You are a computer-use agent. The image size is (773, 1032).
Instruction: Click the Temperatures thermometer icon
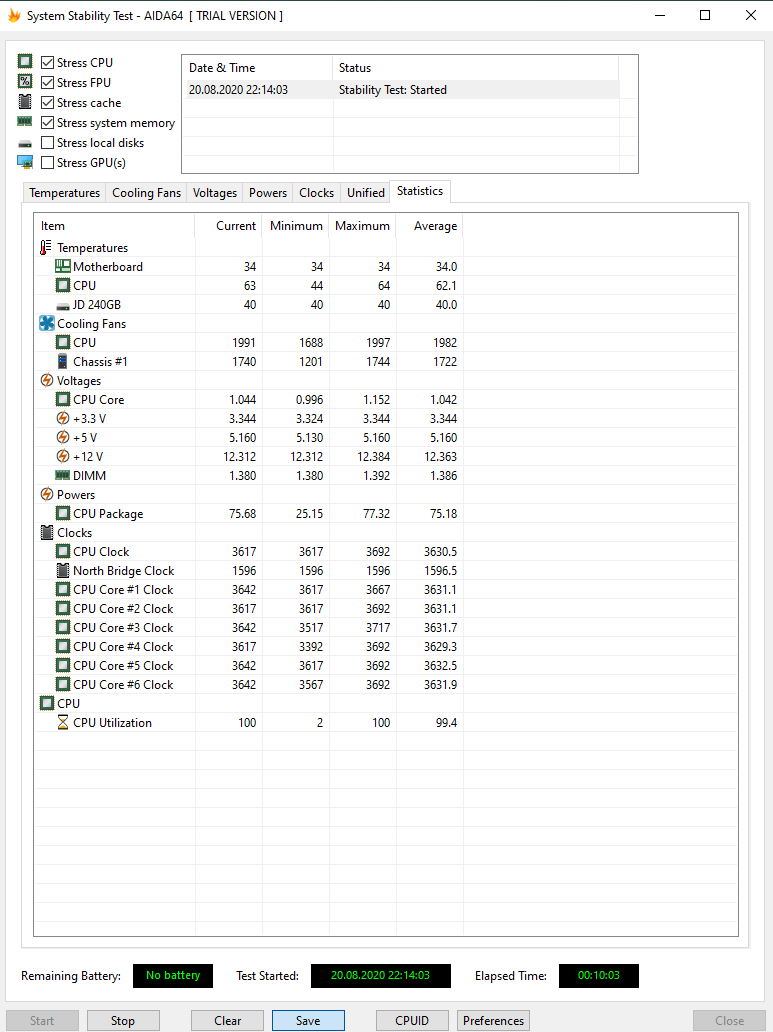[45, 247]
